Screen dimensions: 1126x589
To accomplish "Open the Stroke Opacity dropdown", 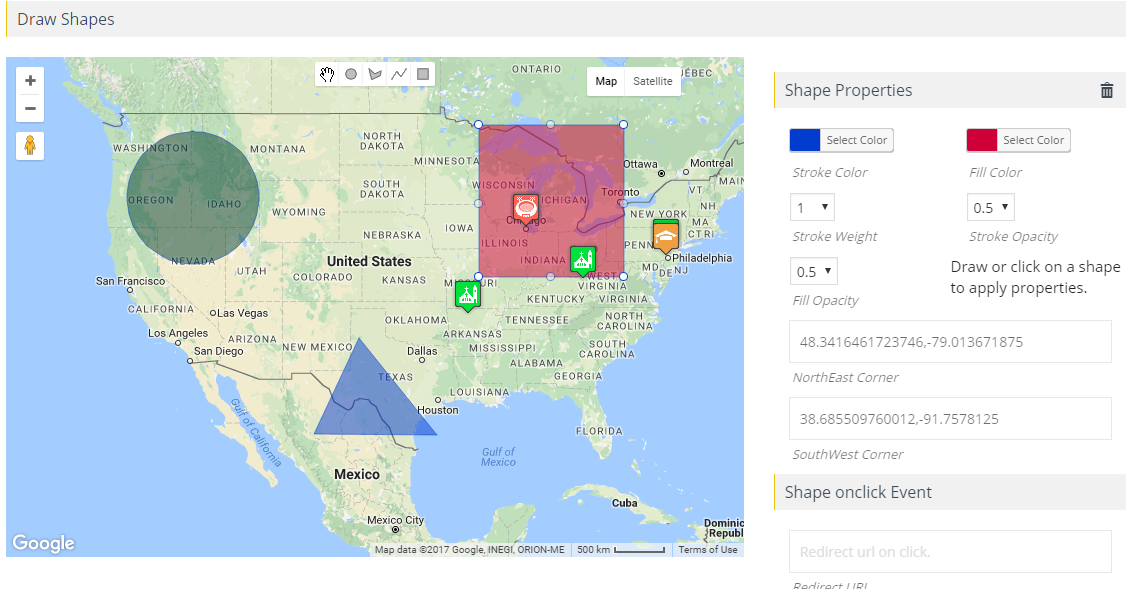I will tap(990, 208).
